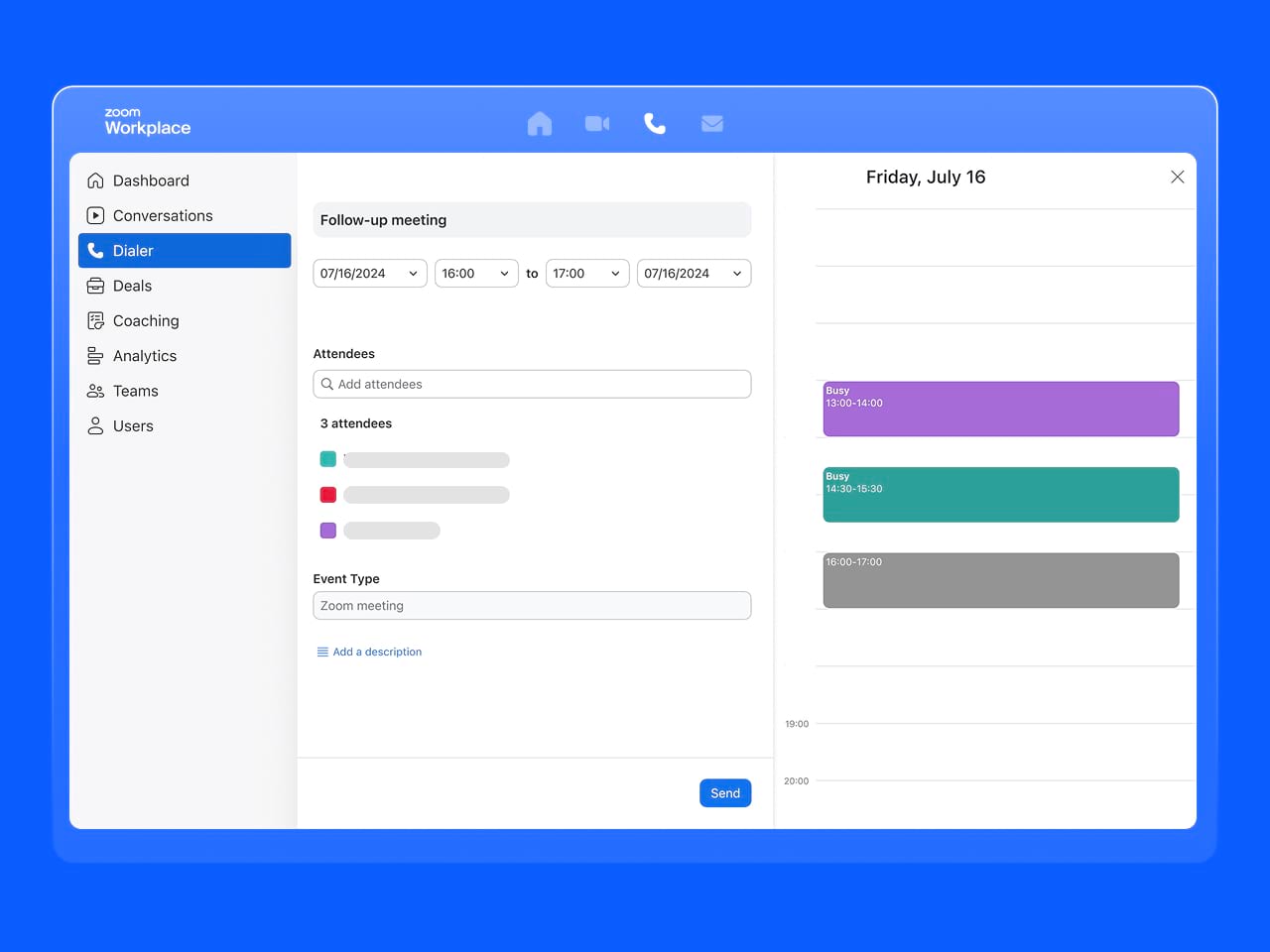Select the Users icon
Viewport: 1270px width, 952px height.
click(95, 425)
